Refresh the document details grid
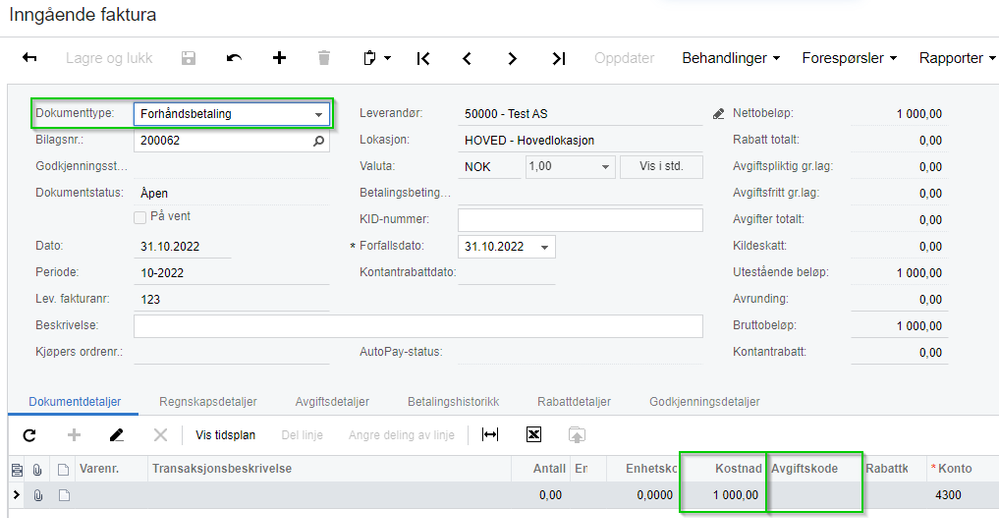The height and width of the screenshot is (518, 999). (29, 435)
